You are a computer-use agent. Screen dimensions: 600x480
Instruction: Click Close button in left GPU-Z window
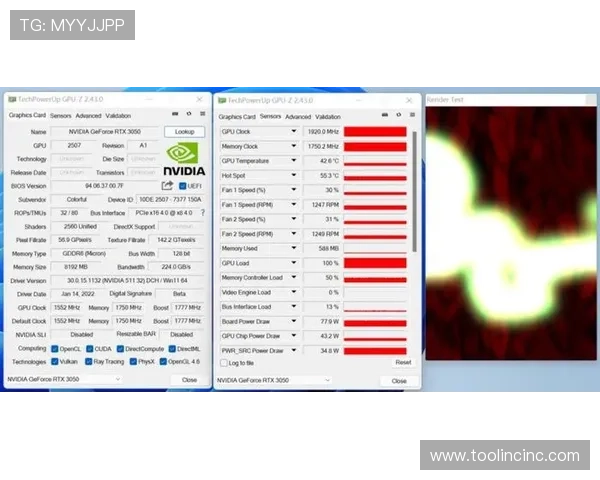tap(189, 380)
